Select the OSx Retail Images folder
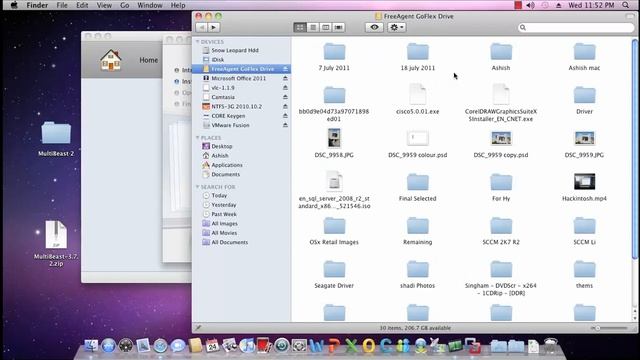This screenshot has width=640, height=360. 334,226
